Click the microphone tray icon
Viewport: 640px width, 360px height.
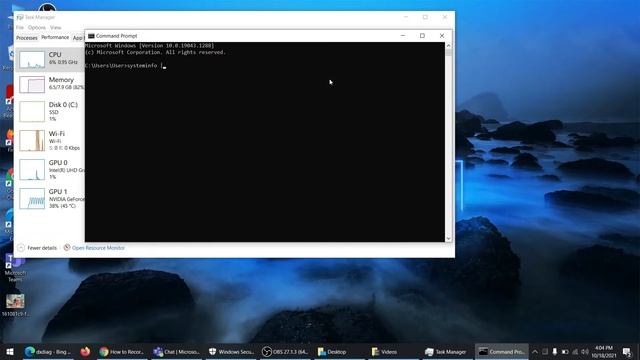(555, 351)
